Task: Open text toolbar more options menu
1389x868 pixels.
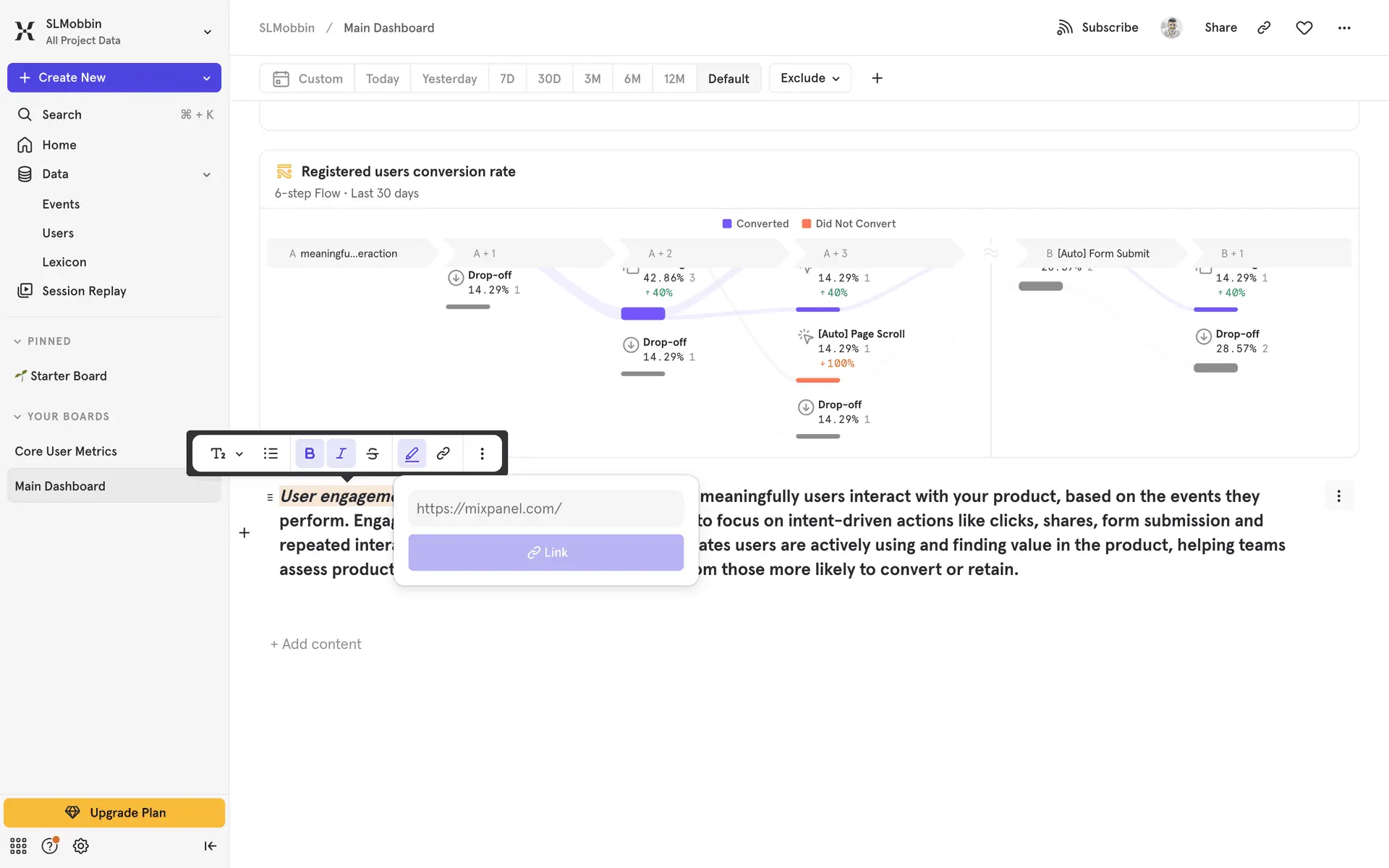Action: [482, 454]
